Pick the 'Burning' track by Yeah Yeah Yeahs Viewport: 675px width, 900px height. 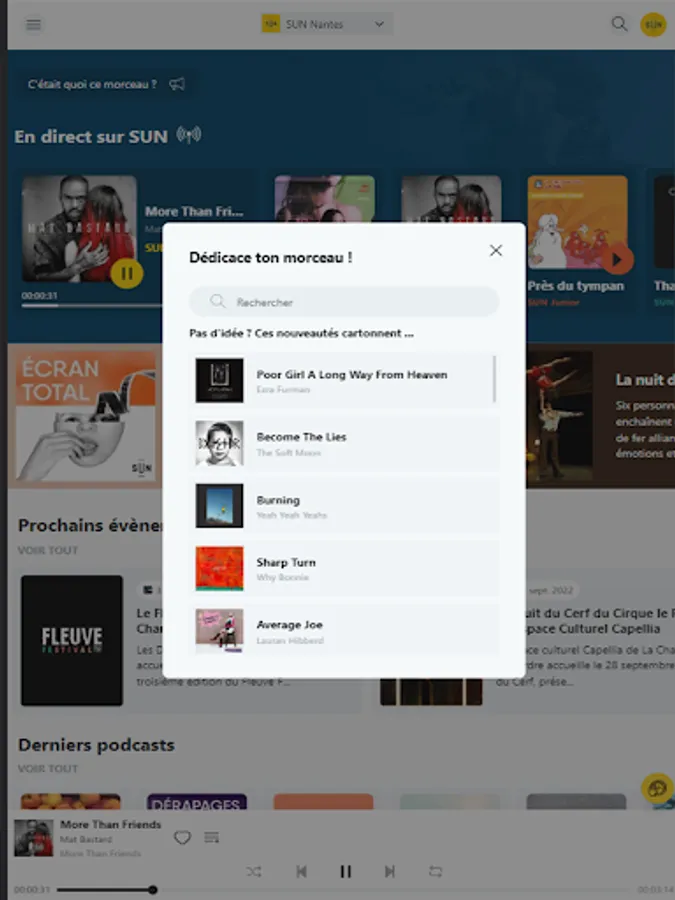pos(344,506)
